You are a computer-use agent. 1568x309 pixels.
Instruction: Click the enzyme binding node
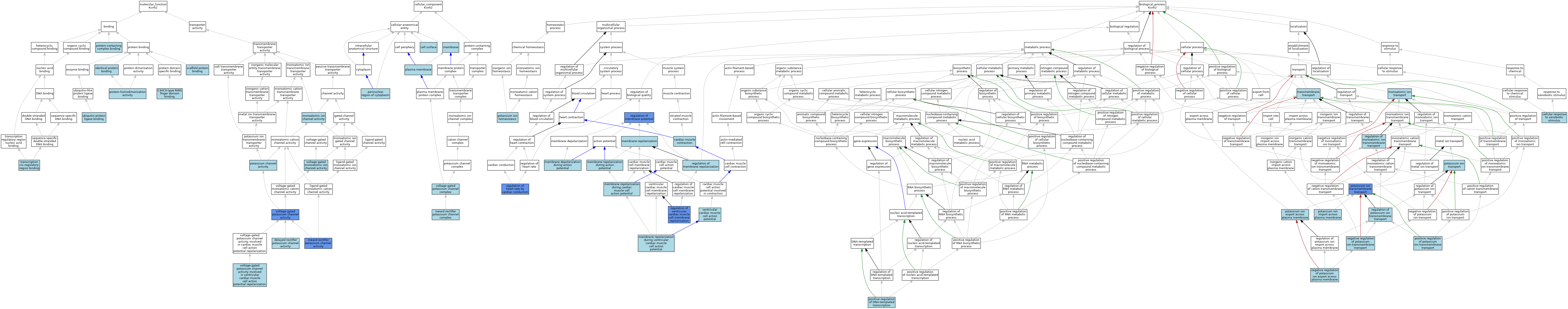coord(77,70)
